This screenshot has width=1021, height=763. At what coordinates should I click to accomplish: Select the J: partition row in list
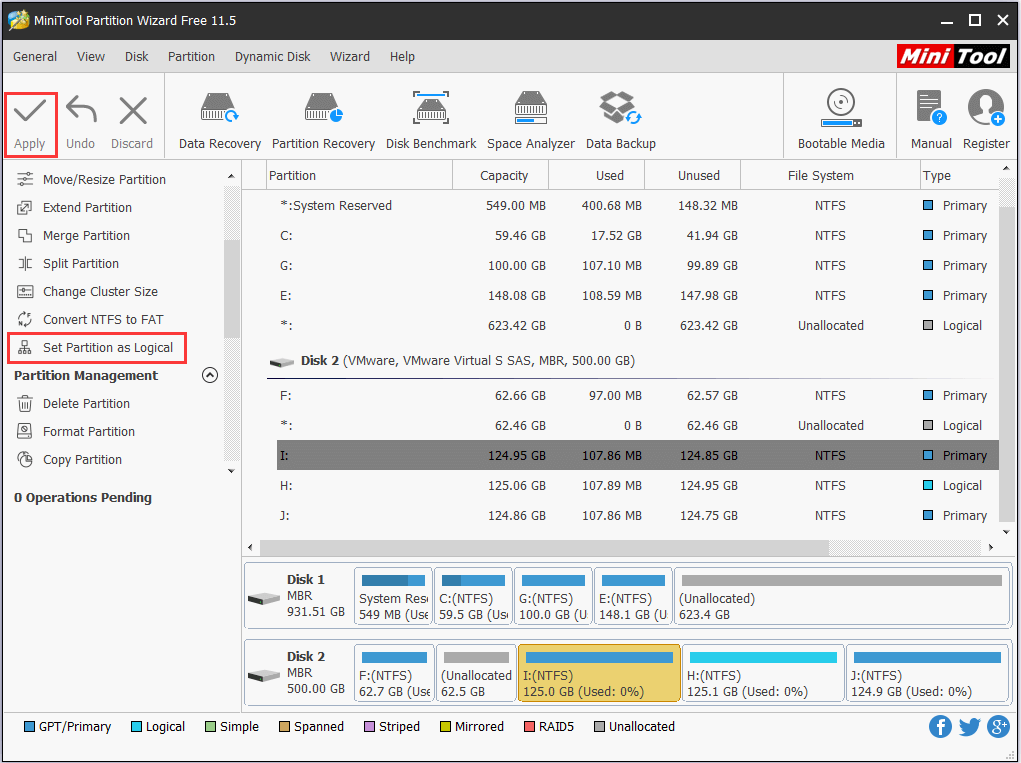click(x=637, y=516)
